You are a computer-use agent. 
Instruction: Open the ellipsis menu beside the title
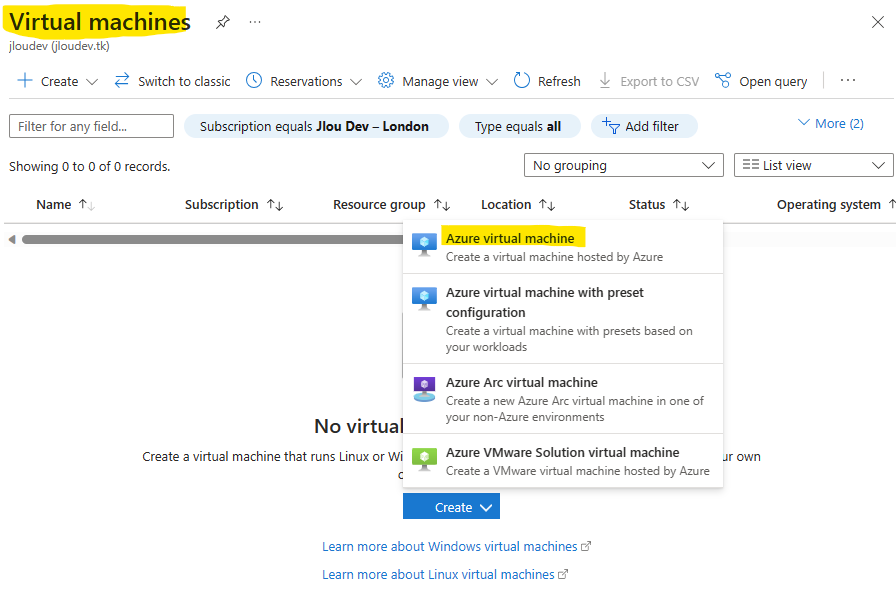click(255, 22)
